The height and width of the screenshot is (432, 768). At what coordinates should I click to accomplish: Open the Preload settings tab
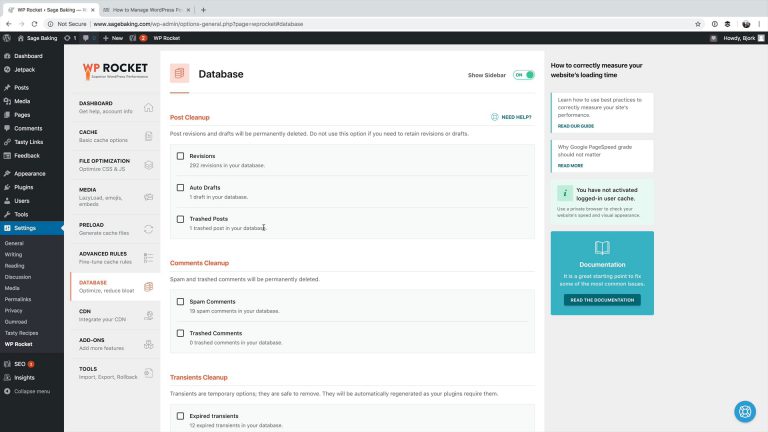(x=115, y=229)
